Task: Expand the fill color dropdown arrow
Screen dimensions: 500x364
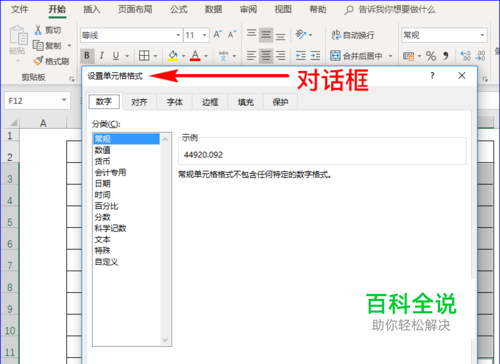Action: [183, 56]
